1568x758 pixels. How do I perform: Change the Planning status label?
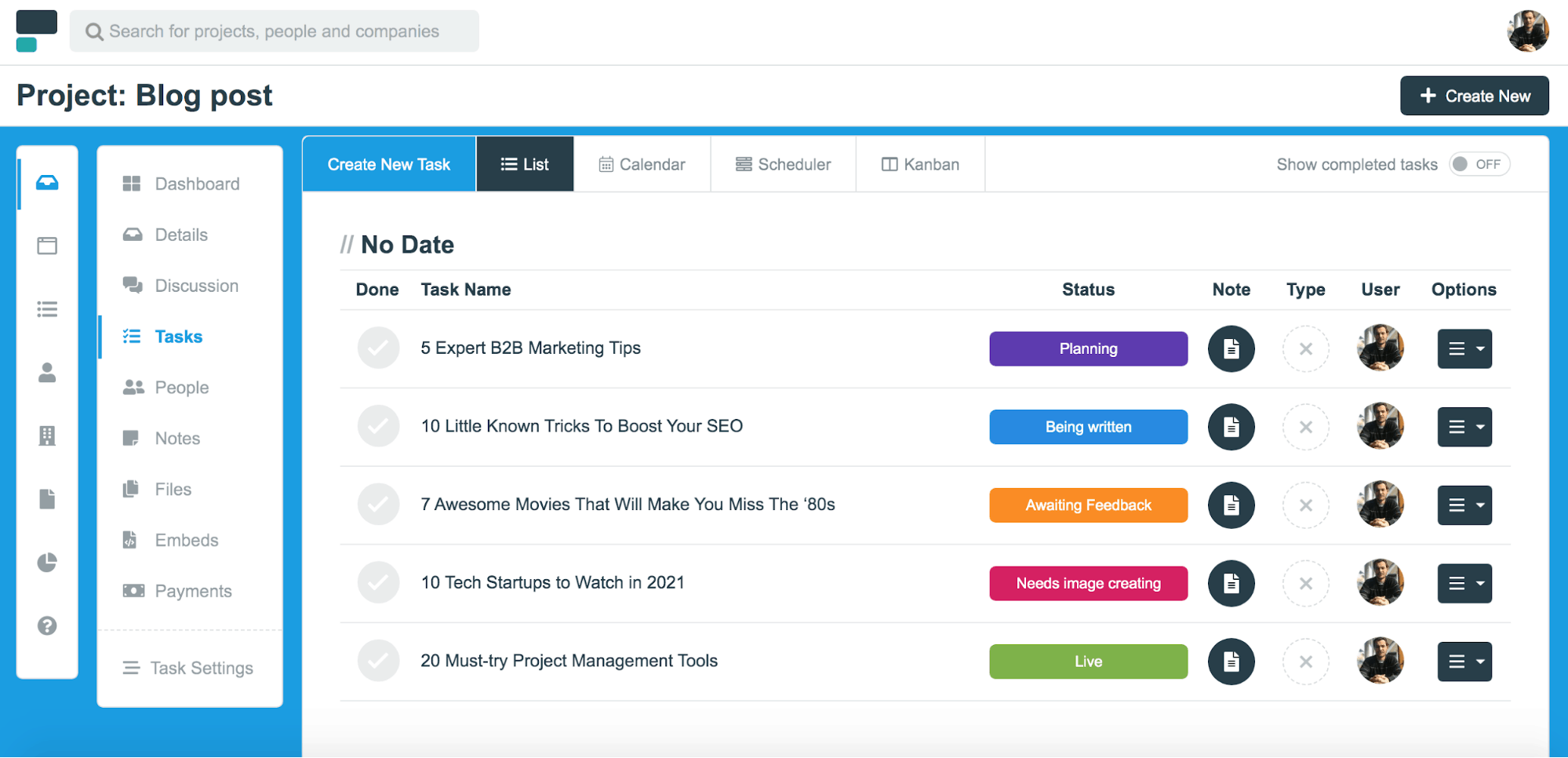pos(1088,348)
